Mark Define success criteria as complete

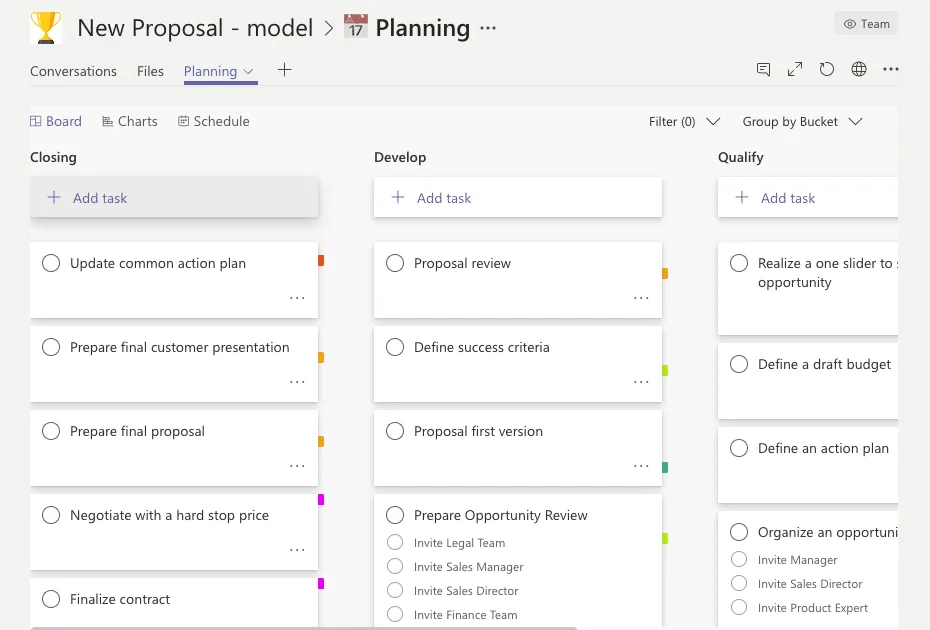(395, 347)
